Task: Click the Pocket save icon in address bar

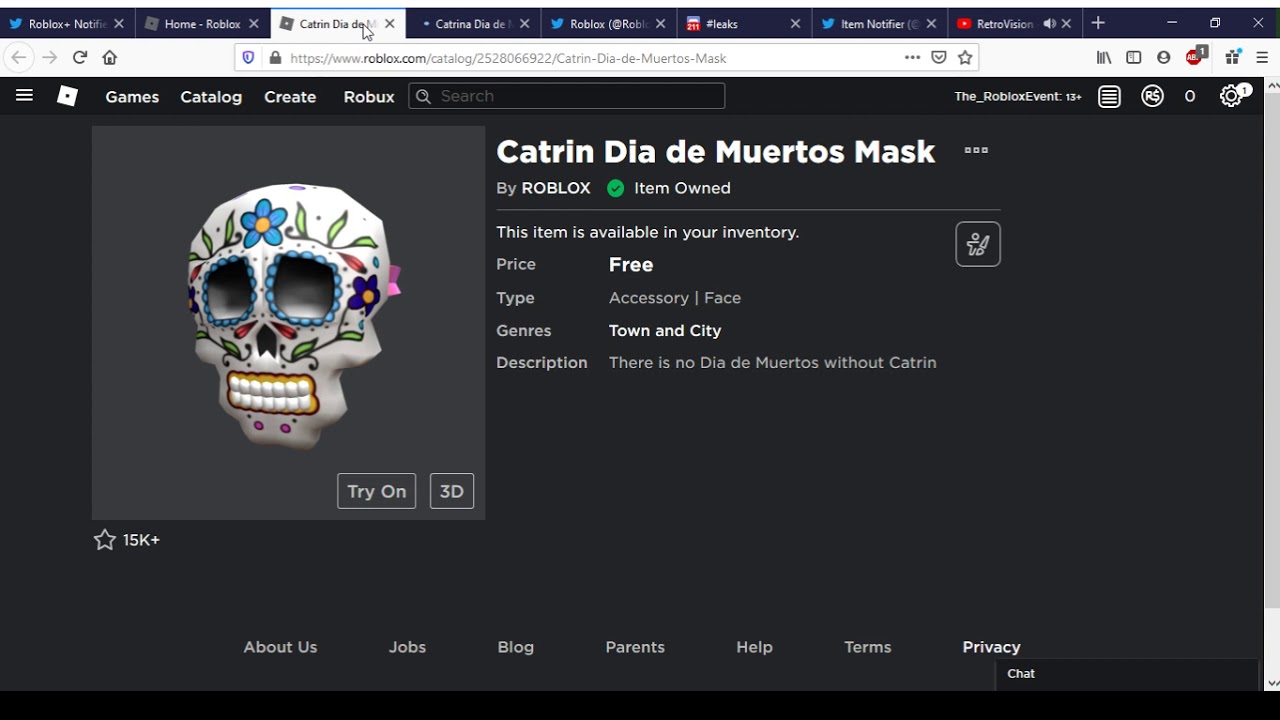Action: coord(939,58)
